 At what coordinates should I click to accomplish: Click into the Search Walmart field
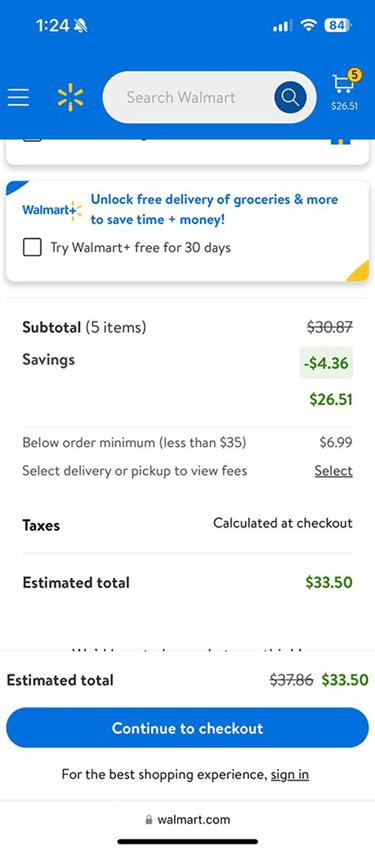187,97
